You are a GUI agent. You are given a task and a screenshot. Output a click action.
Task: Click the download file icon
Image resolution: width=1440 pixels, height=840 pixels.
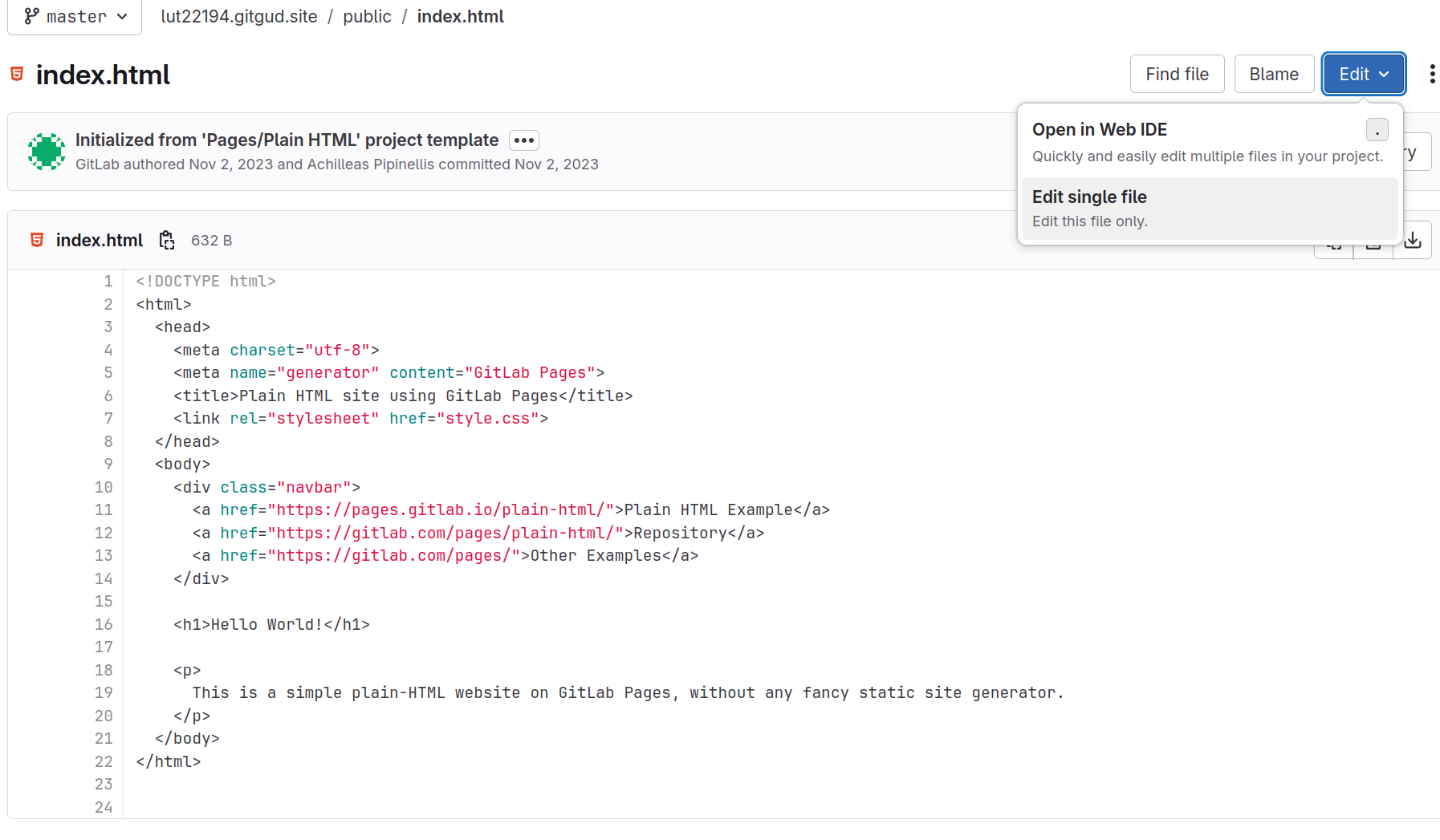pos(1413,241)
